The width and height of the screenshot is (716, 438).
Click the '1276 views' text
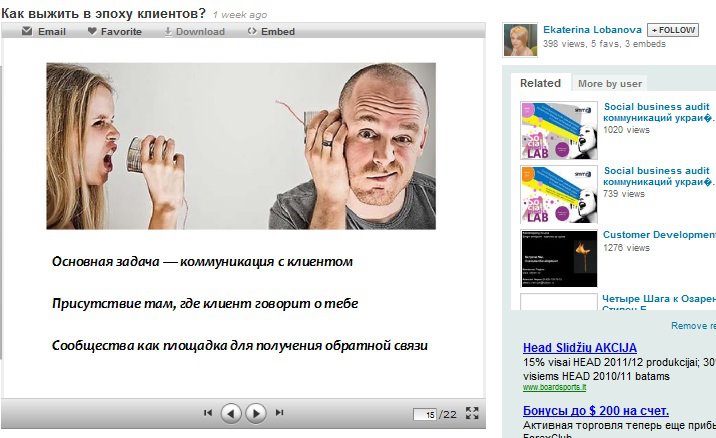[x=626, y=248]
